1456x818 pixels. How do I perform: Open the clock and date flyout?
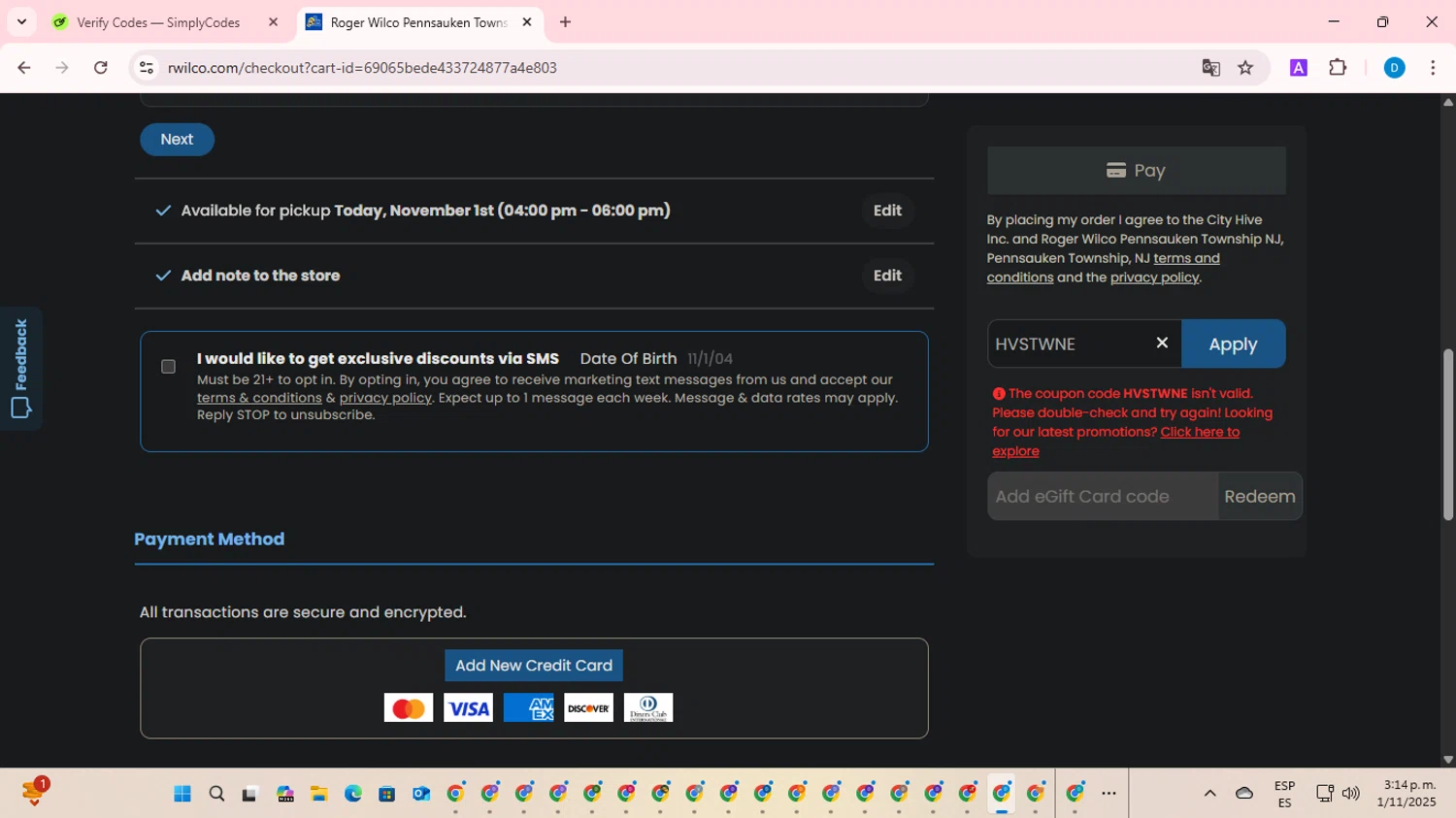click(x=1406, y=794)
